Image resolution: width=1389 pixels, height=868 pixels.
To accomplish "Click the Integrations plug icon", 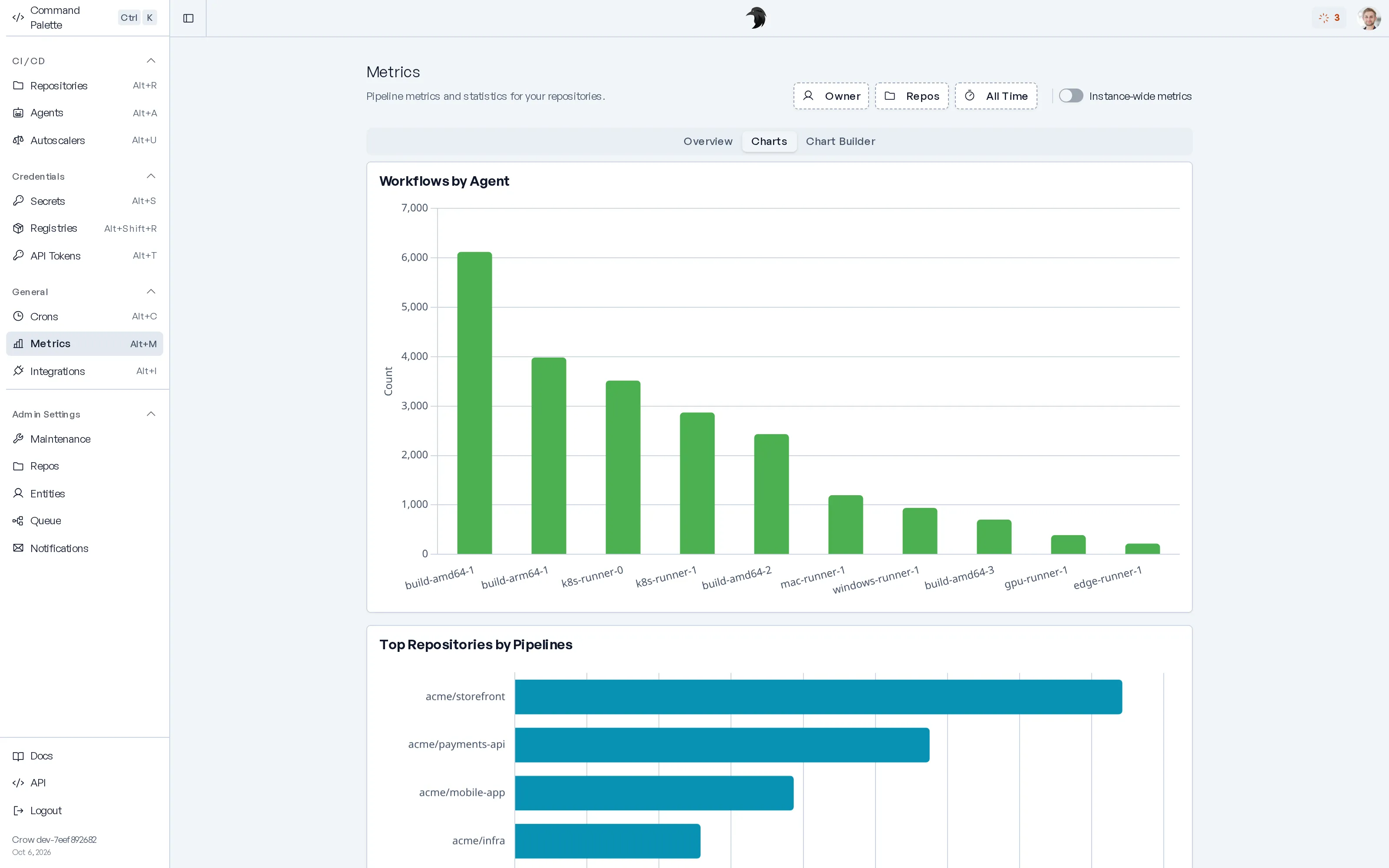I will click(18, 371).
